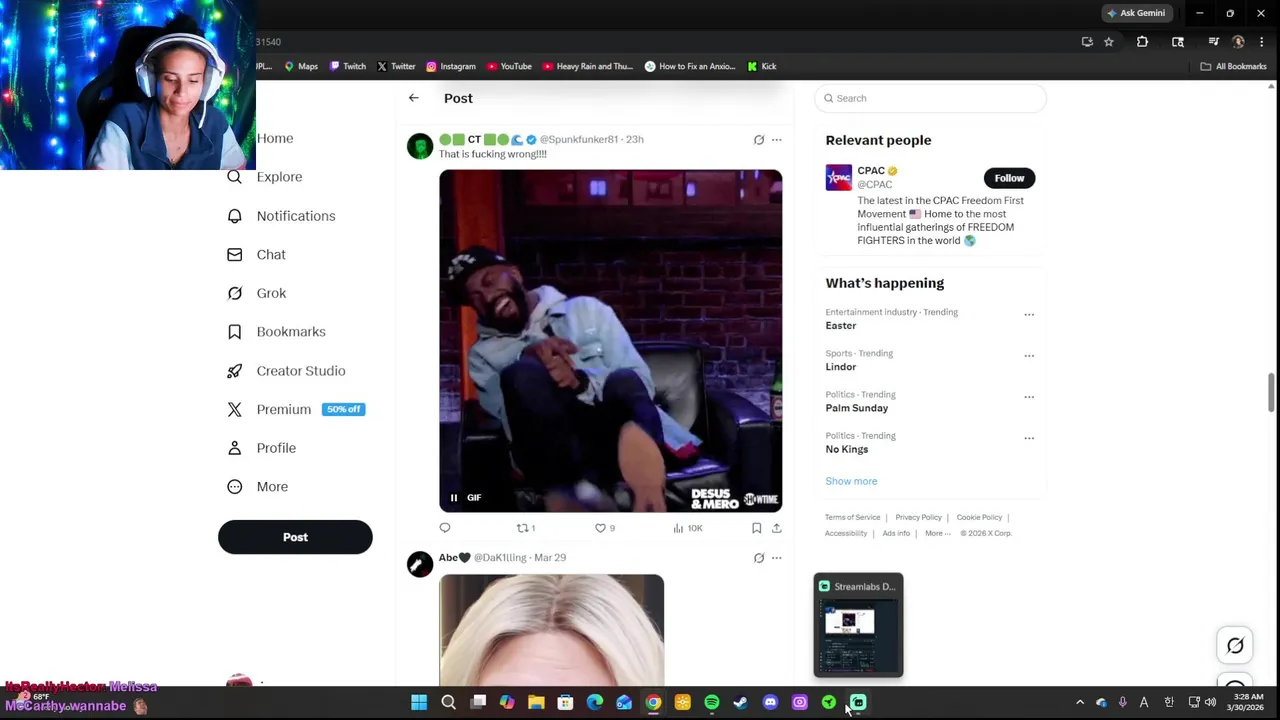Open more options on CT's reply
This screenshot has height=720, width=1280.
[777, 140]
